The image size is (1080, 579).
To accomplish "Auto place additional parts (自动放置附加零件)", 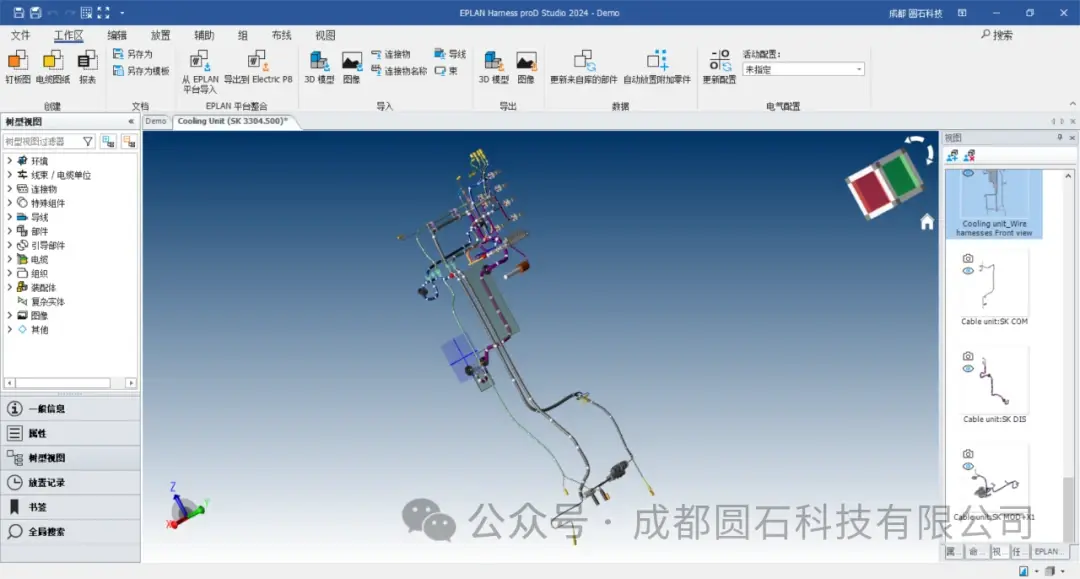I will [656, 67].
